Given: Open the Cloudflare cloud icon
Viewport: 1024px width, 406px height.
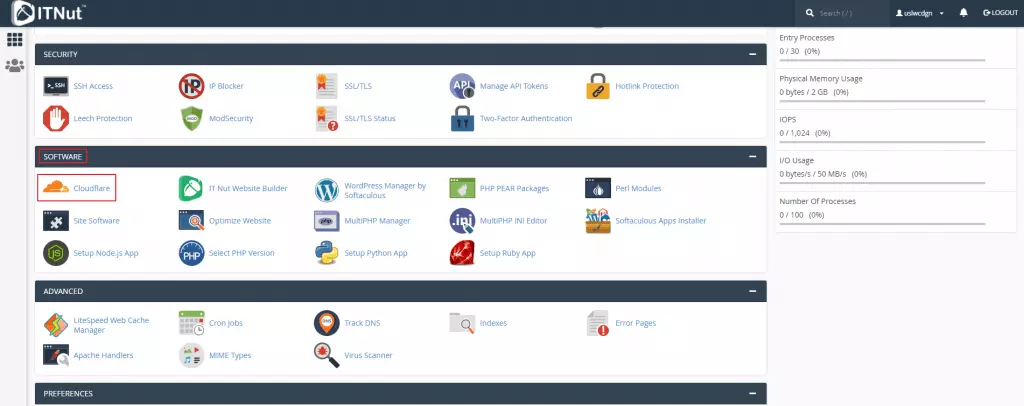Looking at the screenshot, I should tap(56, 187).
